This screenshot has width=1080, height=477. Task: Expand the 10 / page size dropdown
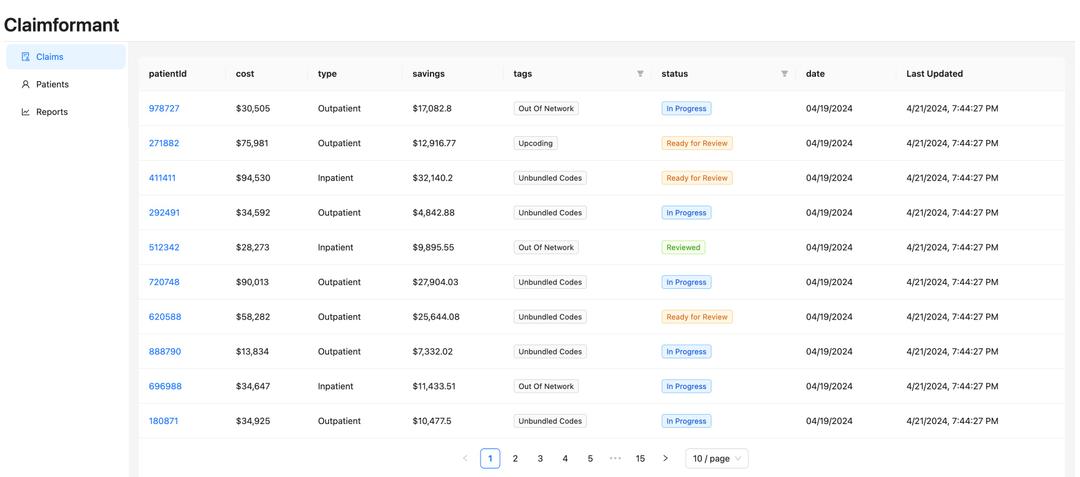(716, 459)
